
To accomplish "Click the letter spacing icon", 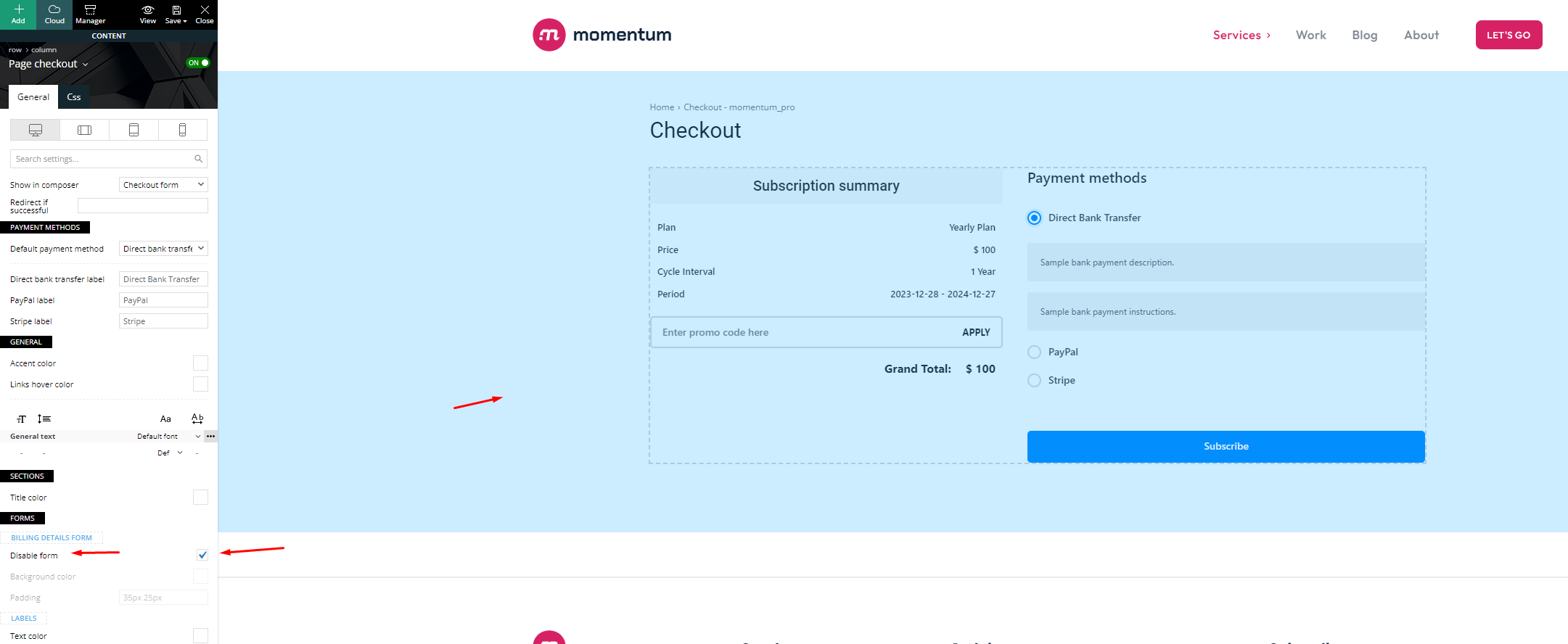I will 197,418.
